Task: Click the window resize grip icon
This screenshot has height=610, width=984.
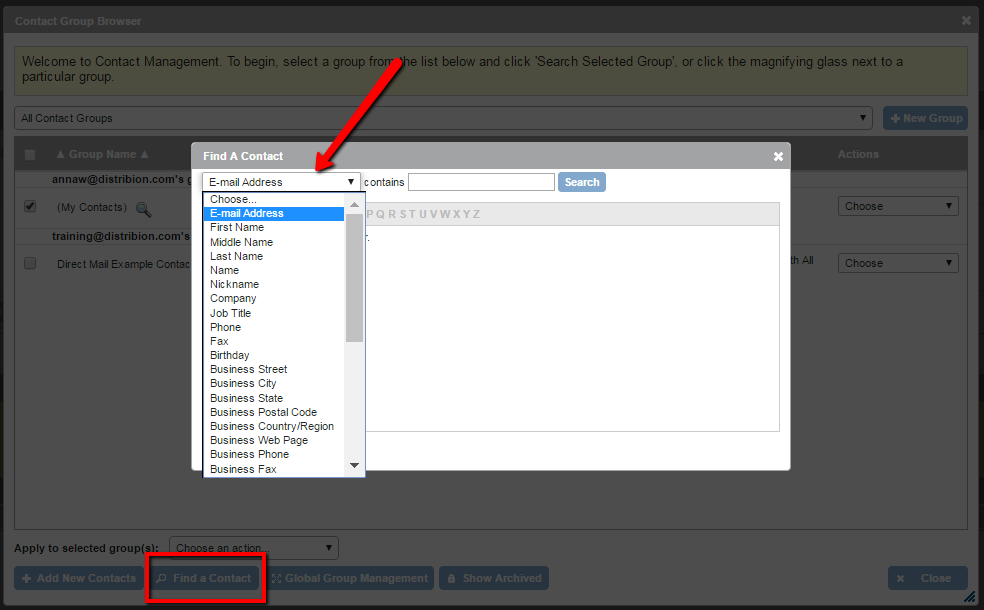Action: coord(970,596)
